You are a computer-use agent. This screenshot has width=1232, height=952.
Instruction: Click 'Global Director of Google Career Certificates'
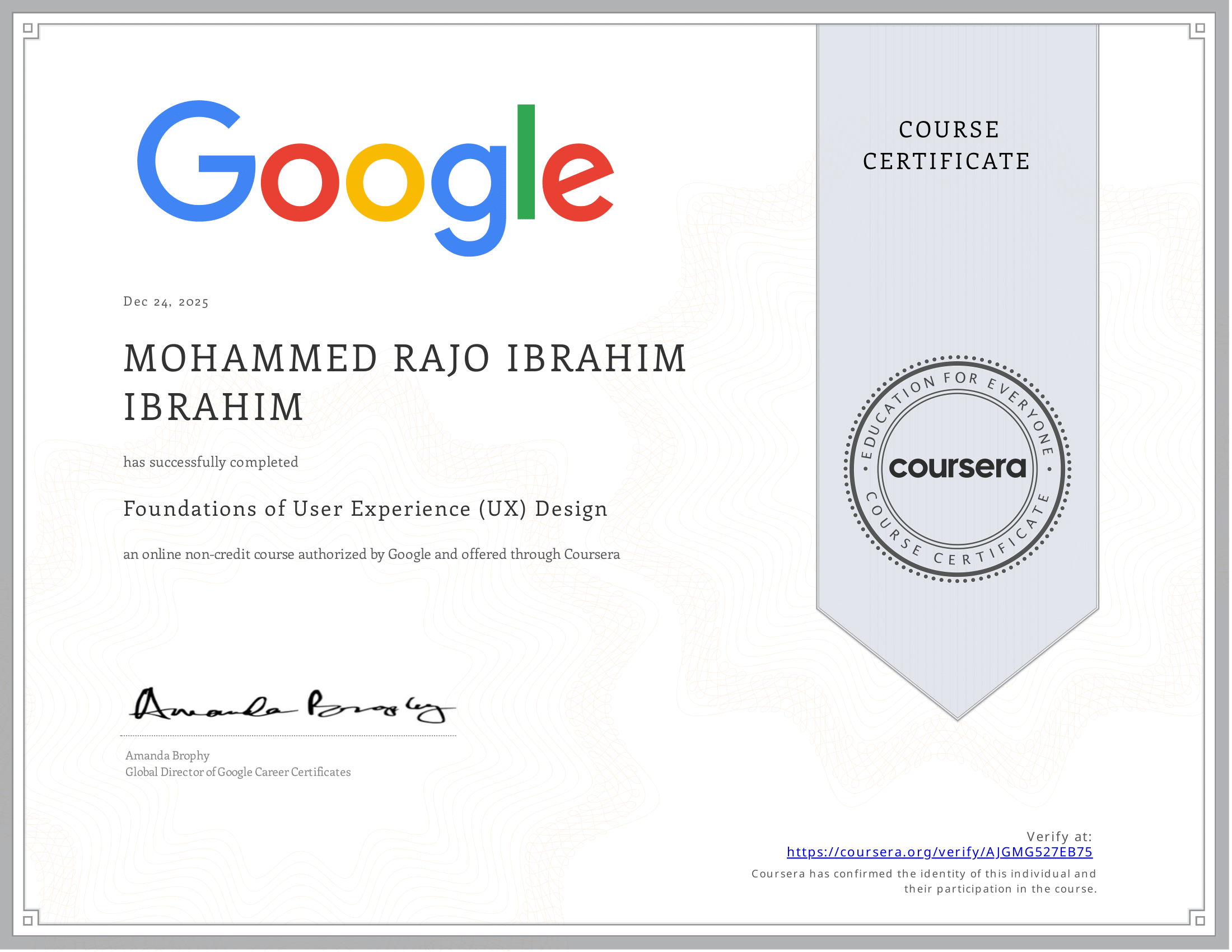point(238,772)
